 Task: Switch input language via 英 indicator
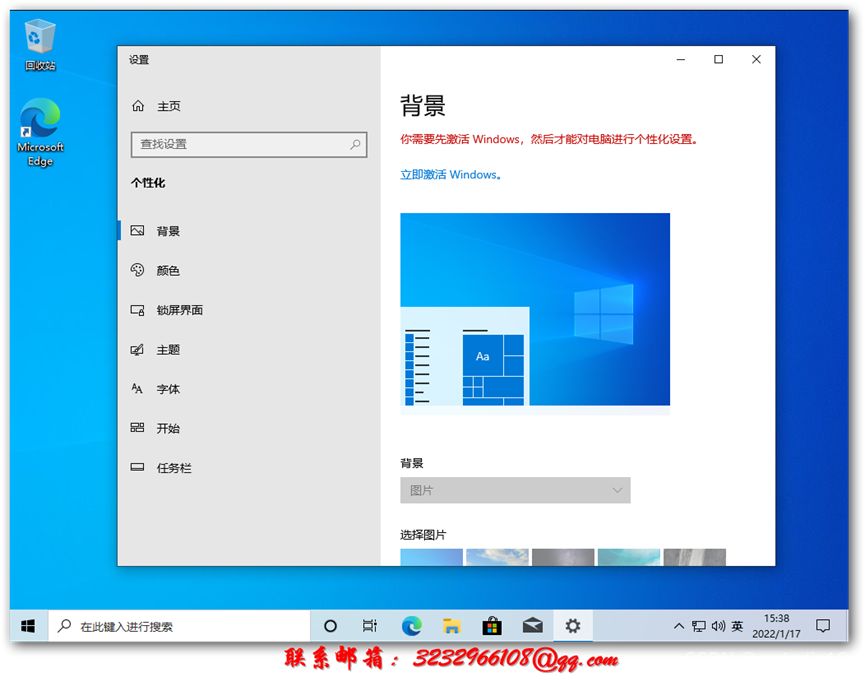(737, 626)
